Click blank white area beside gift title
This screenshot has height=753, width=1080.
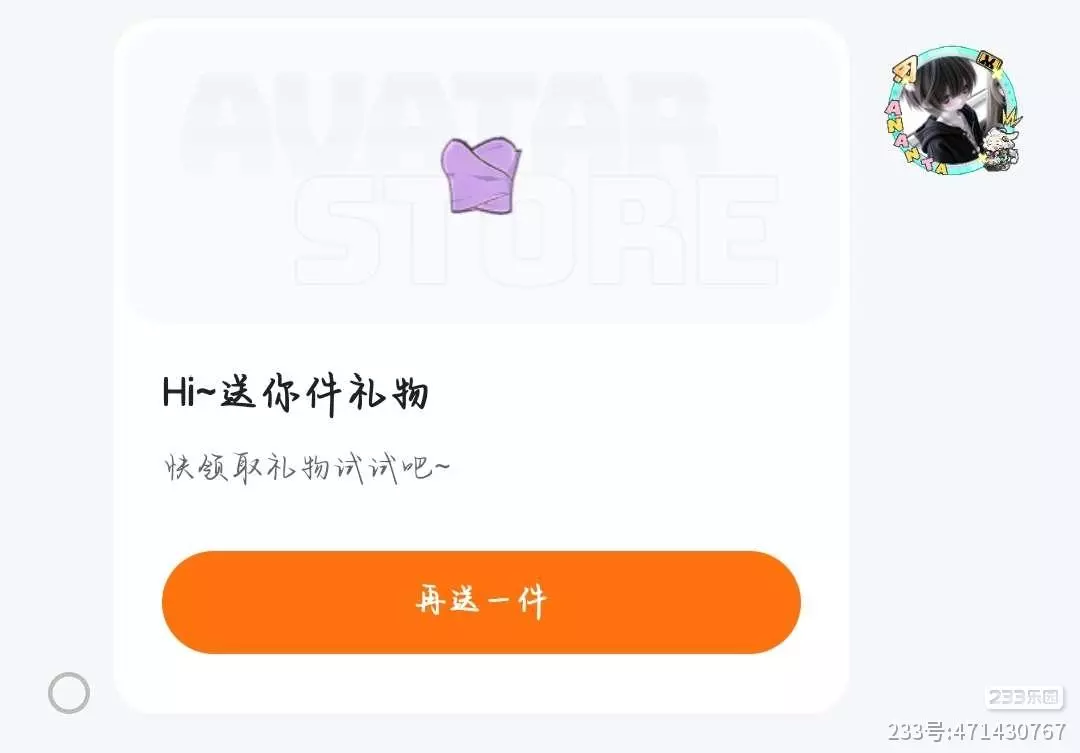pyautogui.click(x=620, y=394)
